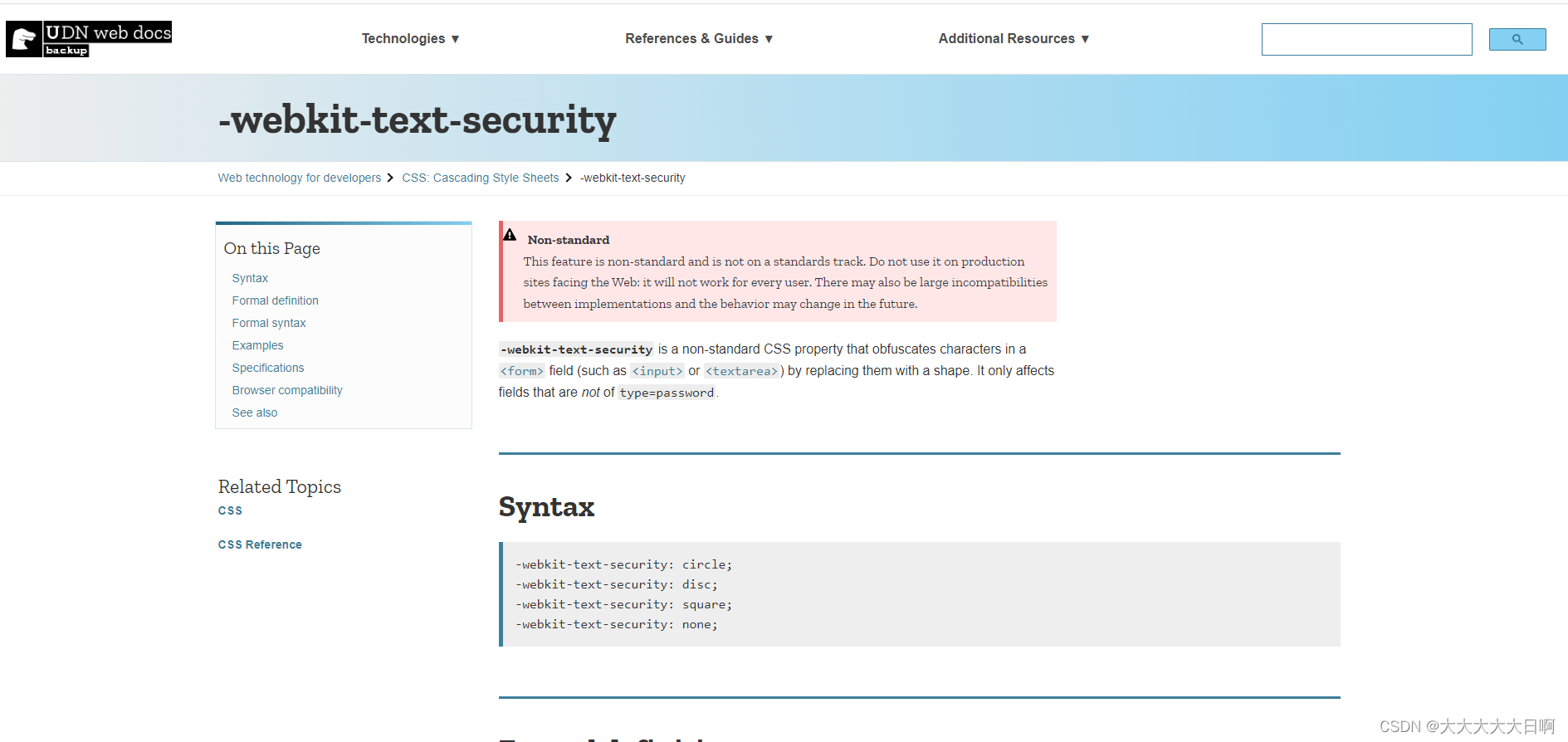Image resolution: width=1568 pixels, height=742 pixels.
Task: Click the '-webkit-text-security: square;' code line
Action: pyautogui.click(x=623, y=604)
